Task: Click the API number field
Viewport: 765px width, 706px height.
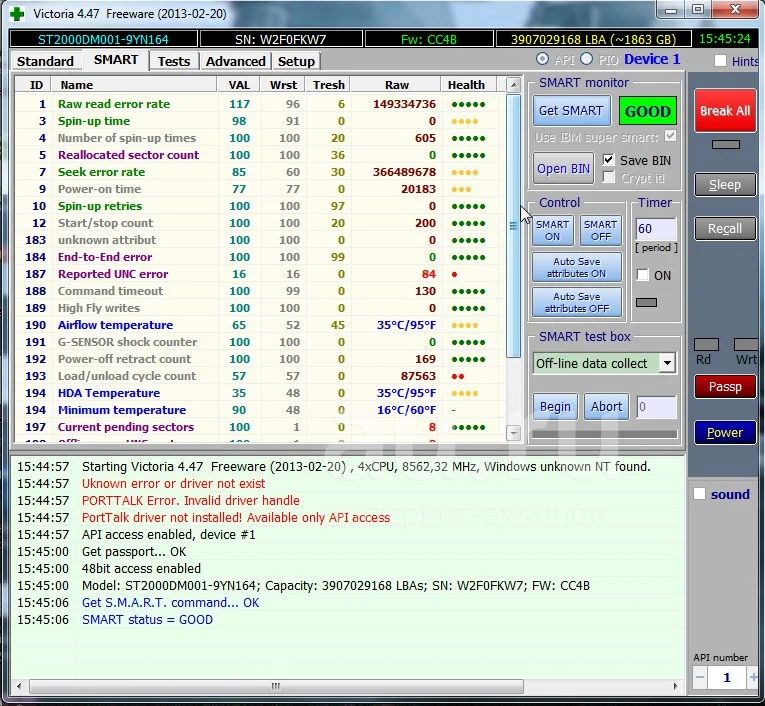Action: coord(726,677)
